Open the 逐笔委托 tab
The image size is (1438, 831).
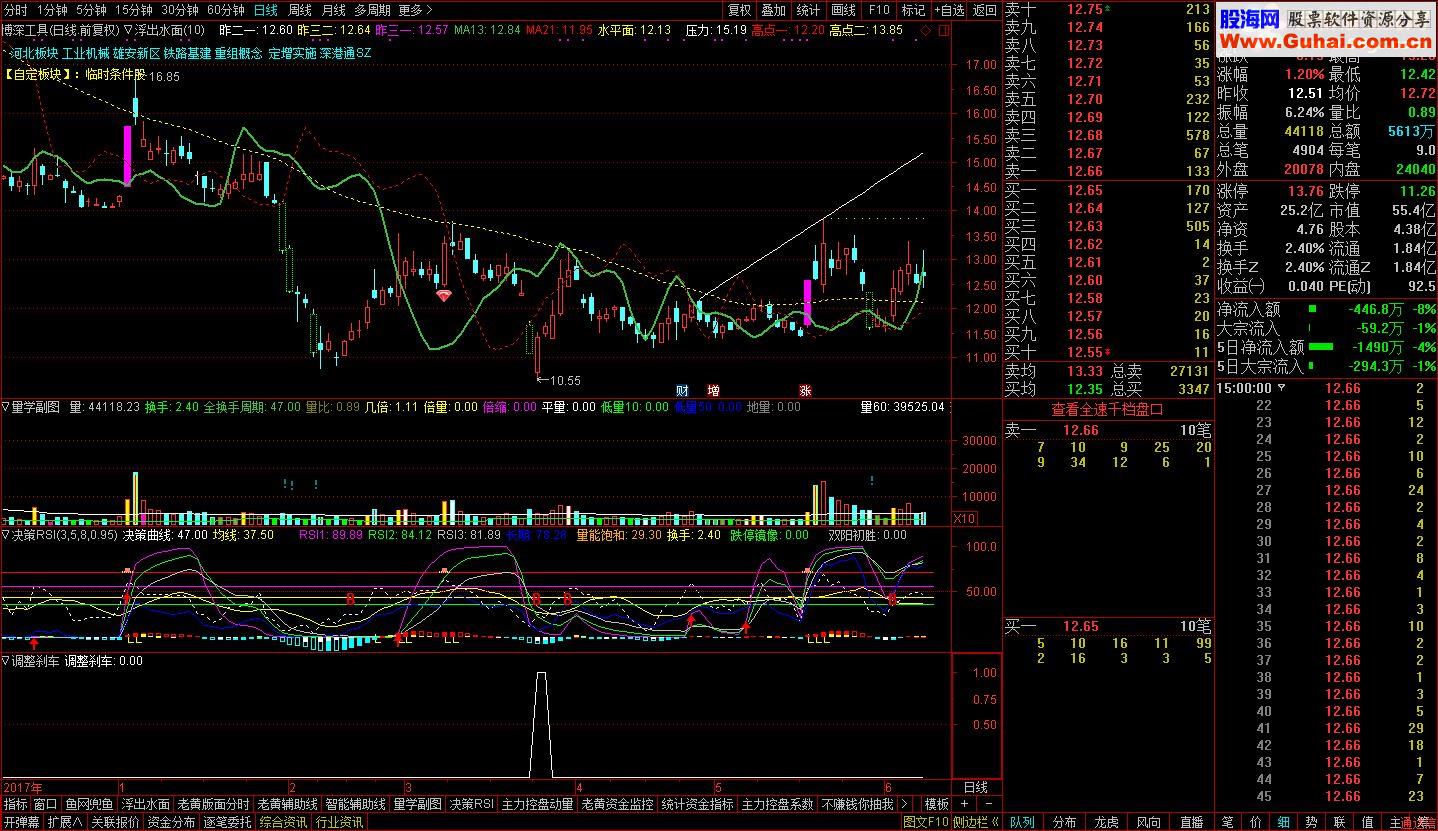coord(228,822)
